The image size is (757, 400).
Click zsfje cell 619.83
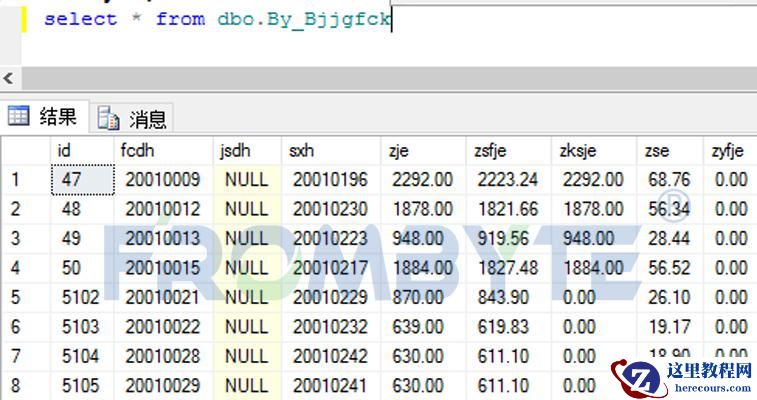(508, 327)
